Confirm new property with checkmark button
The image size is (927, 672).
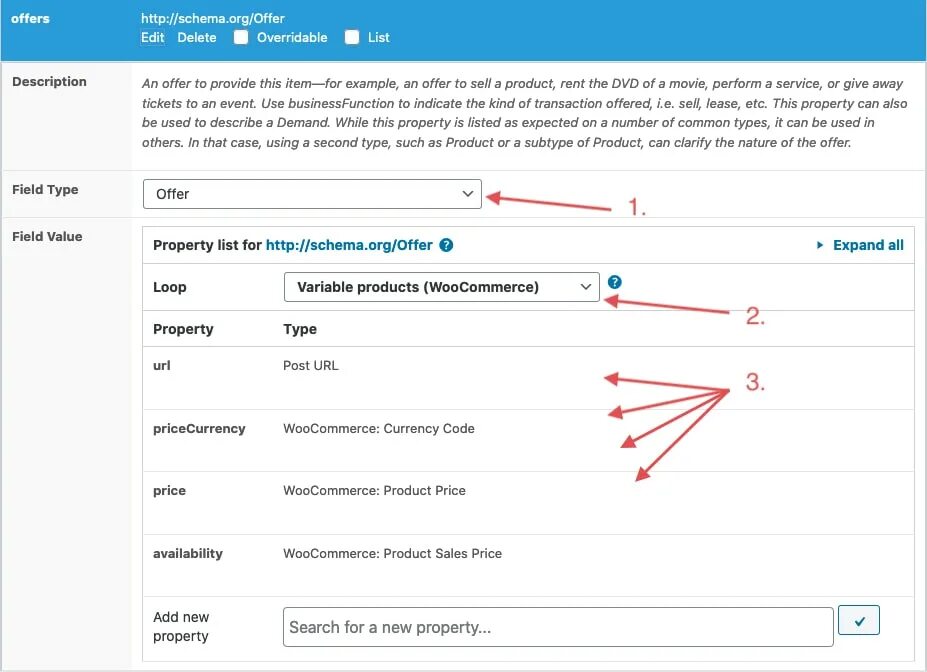[x=859, y=622]
